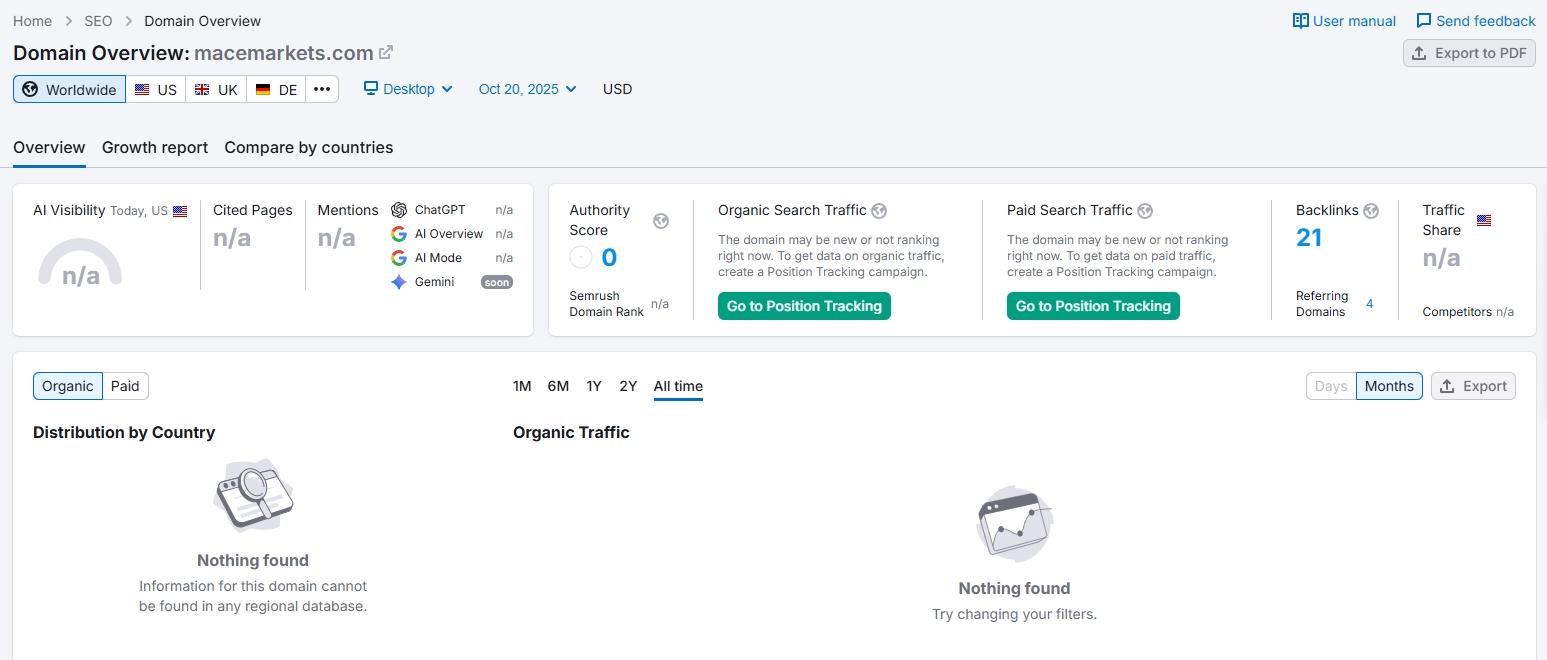
Task: Click the Google icon beside AI Mode
Action: tap(399, 258)
